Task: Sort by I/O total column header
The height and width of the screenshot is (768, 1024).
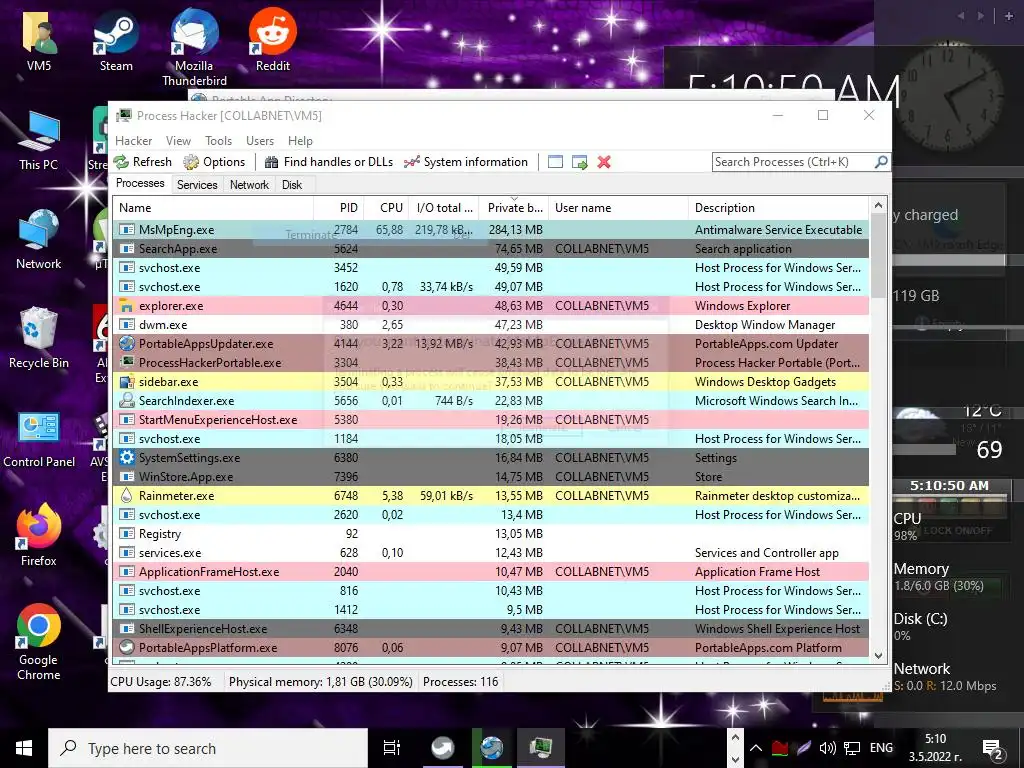Action: 443,208
